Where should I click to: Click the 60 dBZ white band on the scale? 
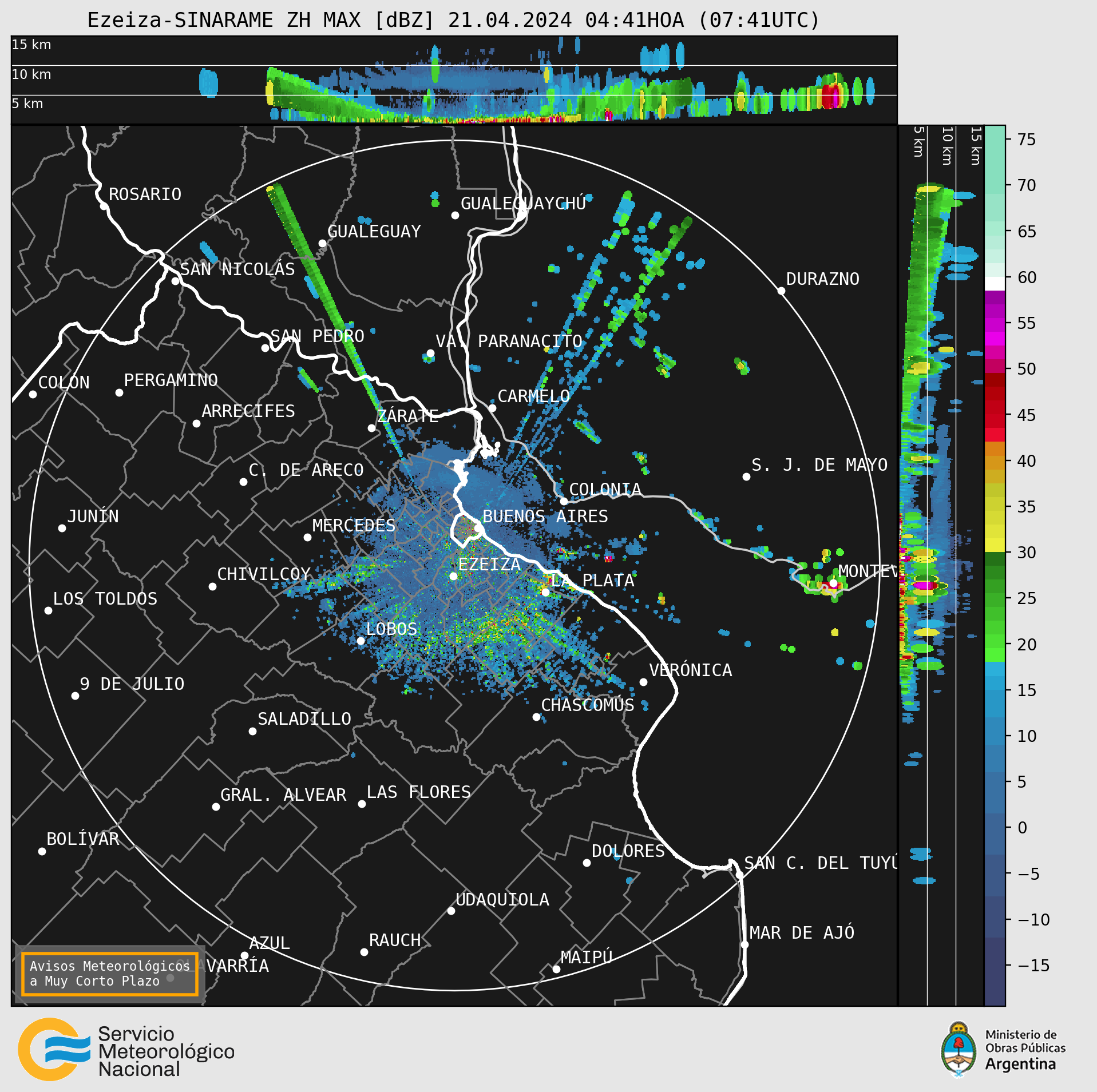pos(995,284)
